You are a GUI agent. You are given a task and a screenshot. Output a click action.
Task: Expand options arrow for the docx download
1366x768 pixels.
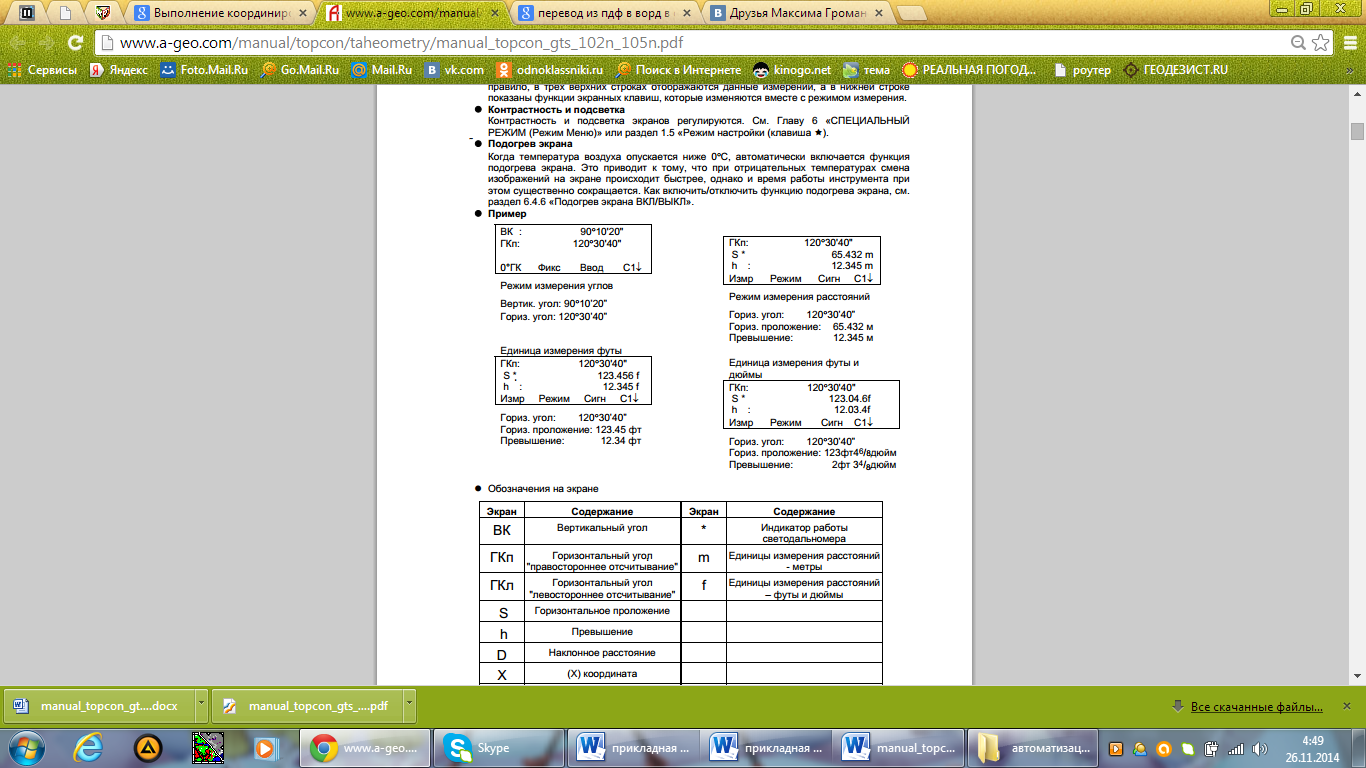click(x=201, y=705)
